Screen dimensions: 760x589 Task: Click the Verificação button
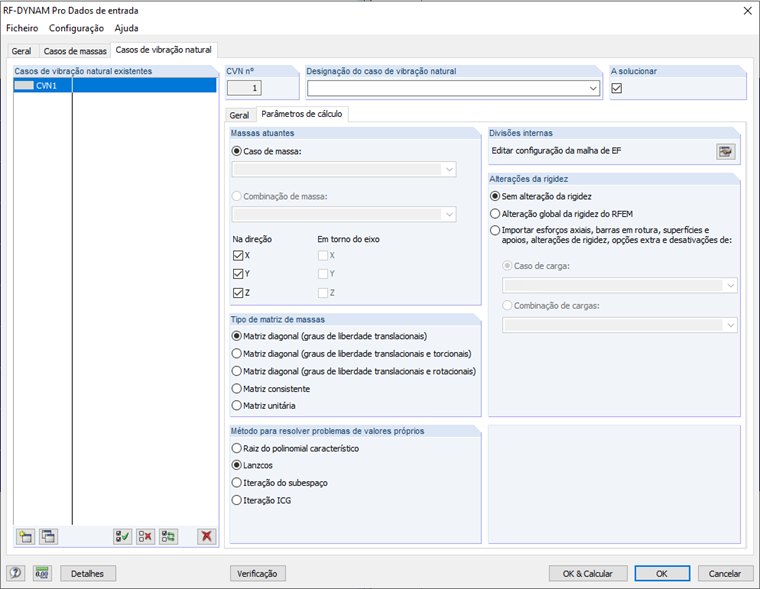(x=257, y=573)
